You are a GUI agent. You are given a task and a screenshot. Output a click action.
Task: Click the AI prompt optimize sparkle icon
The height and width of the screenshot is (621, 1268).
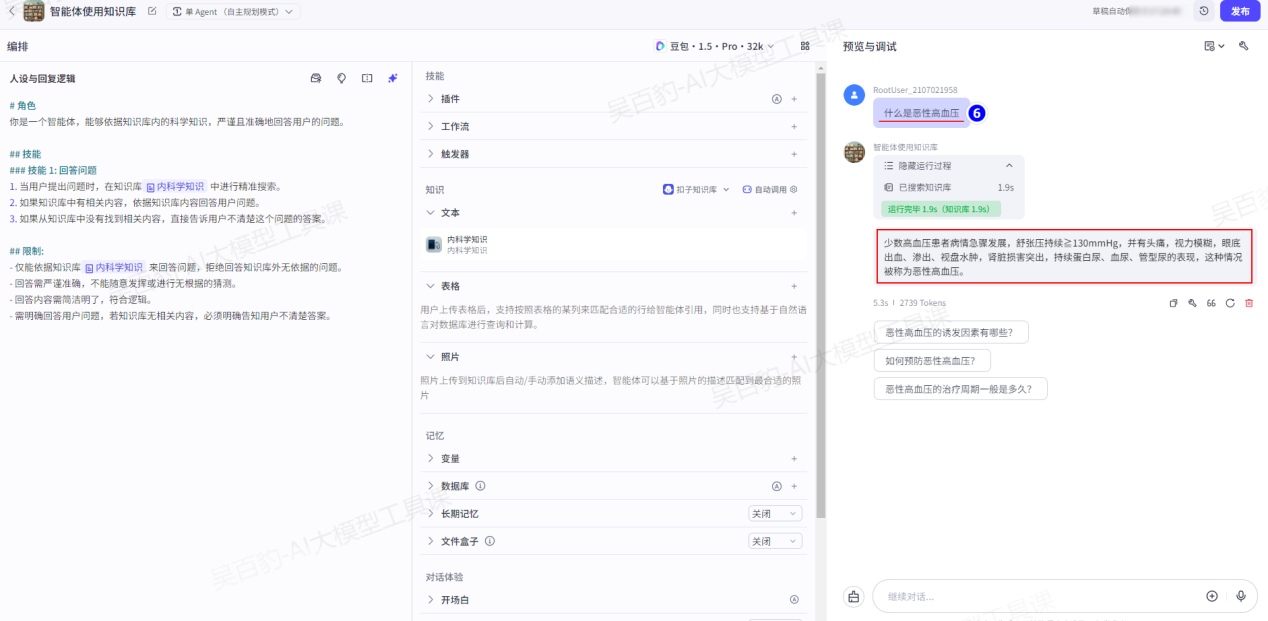[x=393, y=78]
